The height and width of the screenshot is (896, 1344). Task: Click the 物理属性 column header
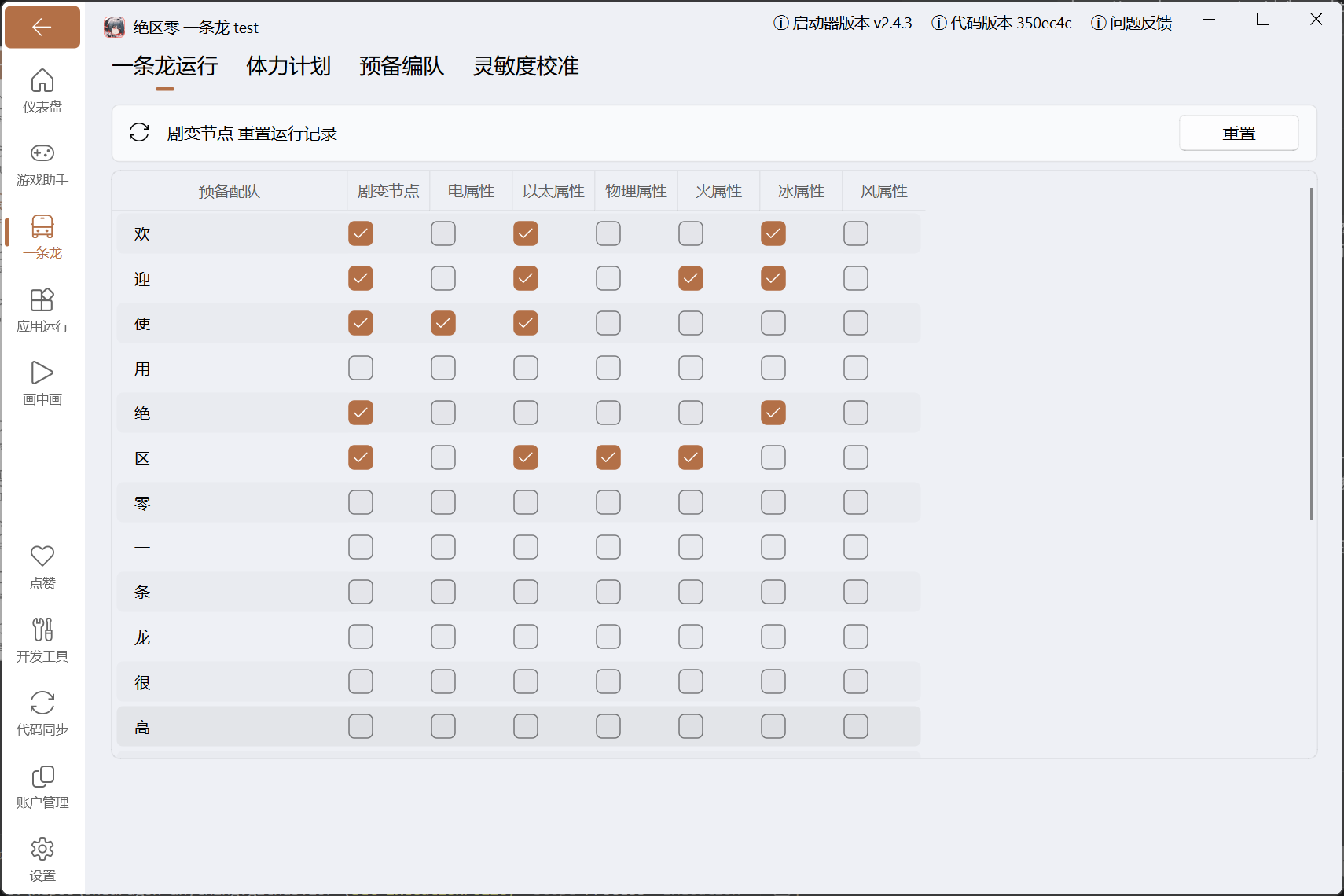[636, 191]
